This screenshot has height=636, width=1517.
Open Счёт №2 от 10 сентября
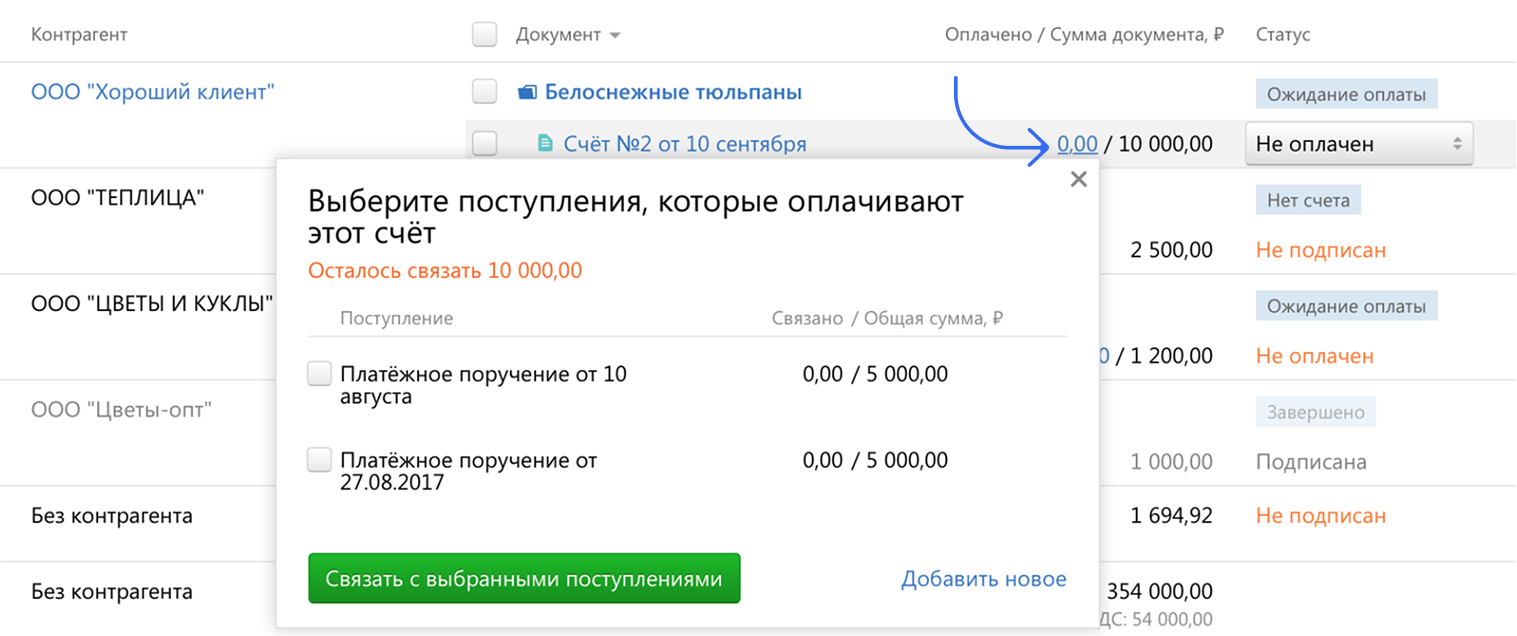684,144
